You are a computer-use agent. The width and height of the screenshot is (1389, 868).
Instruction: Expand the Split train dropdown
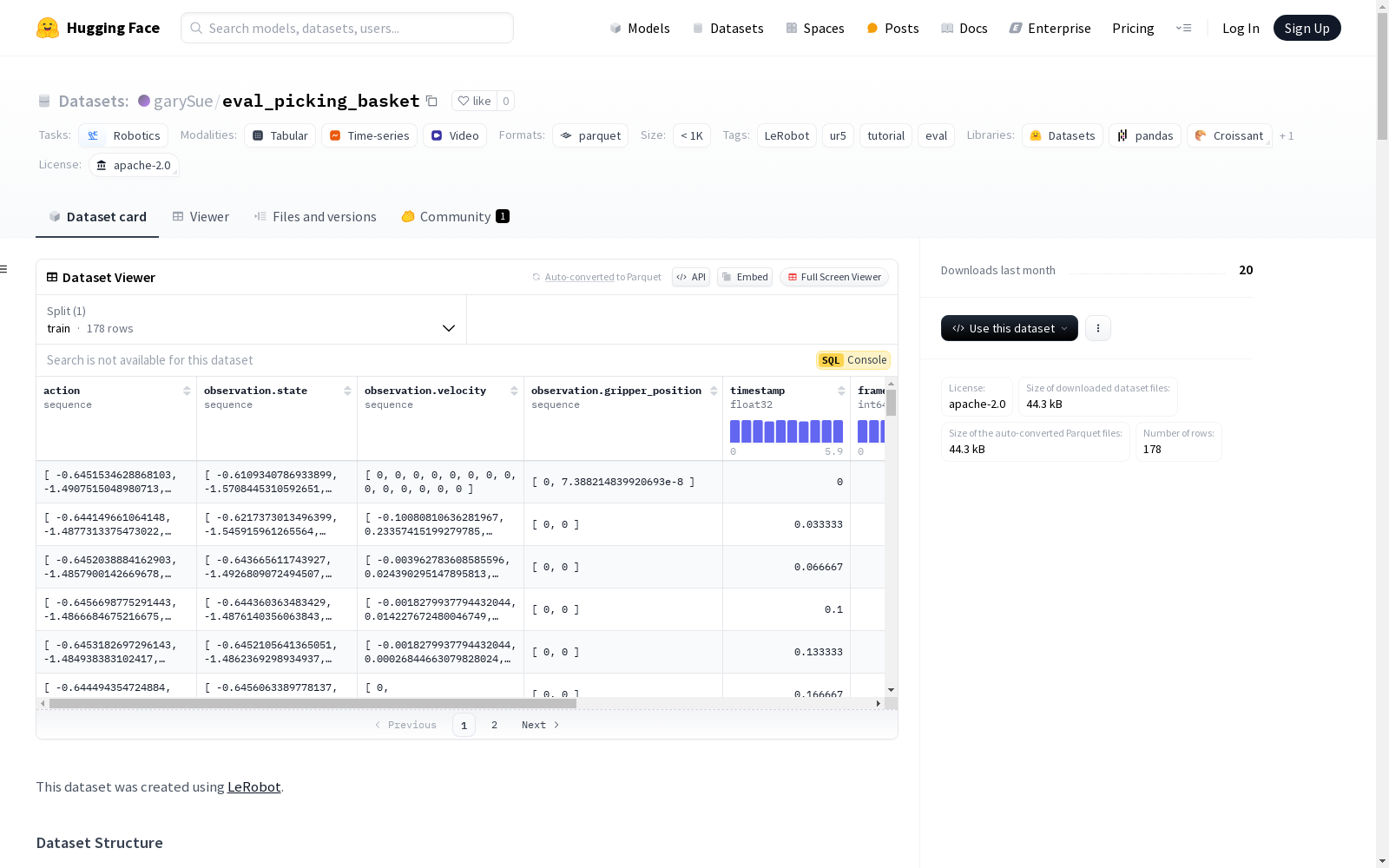pyautogui.click(x=252, y=319)
